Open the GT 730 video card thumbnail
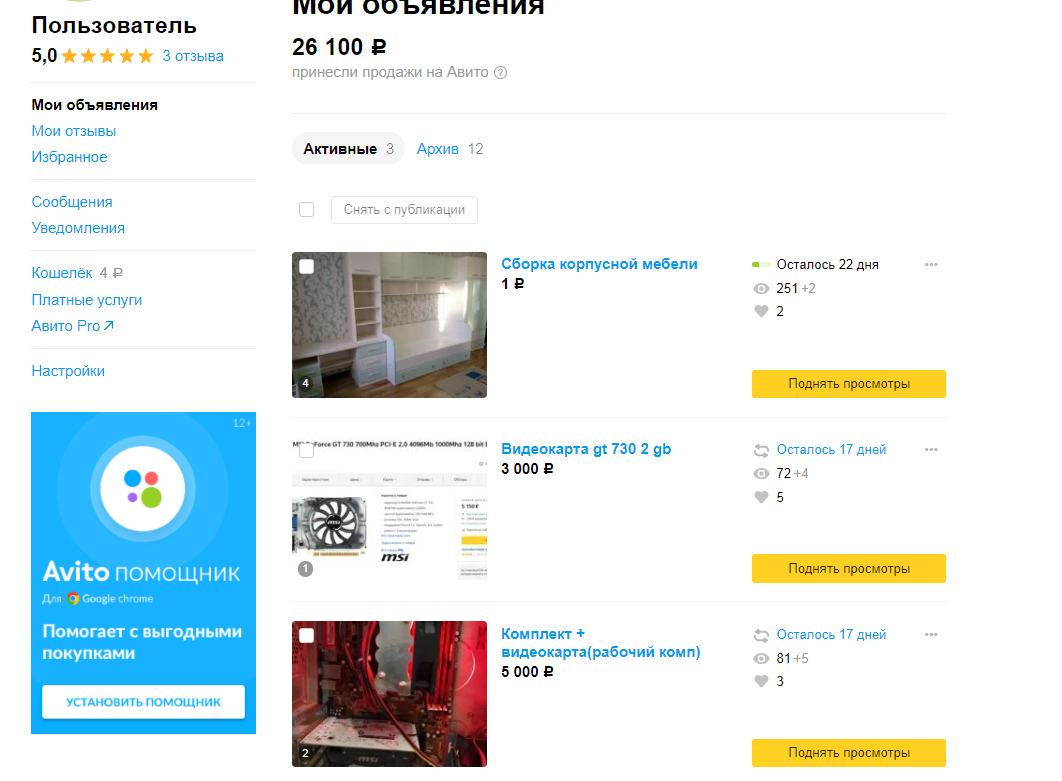This screenshot has height=781, width=1062. click(x=389, y=509)
